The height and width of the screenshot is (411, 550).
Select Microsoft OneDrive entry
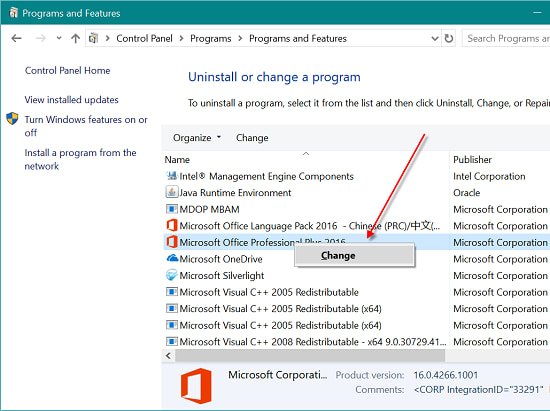click(221, 259)
